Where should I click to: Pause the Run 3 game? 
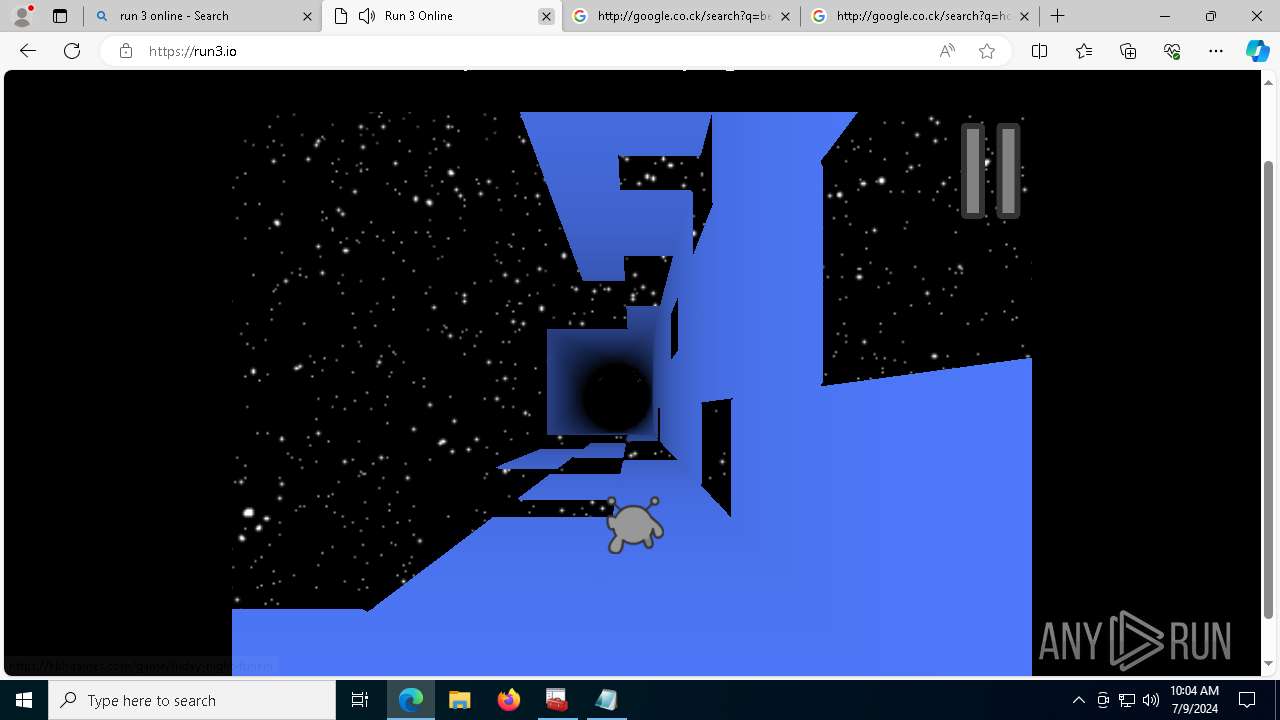[x=990, y=171]
